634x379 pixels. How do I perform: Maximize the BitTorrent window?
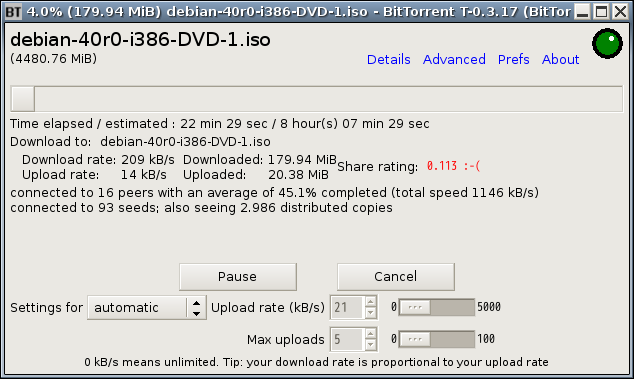601,12
